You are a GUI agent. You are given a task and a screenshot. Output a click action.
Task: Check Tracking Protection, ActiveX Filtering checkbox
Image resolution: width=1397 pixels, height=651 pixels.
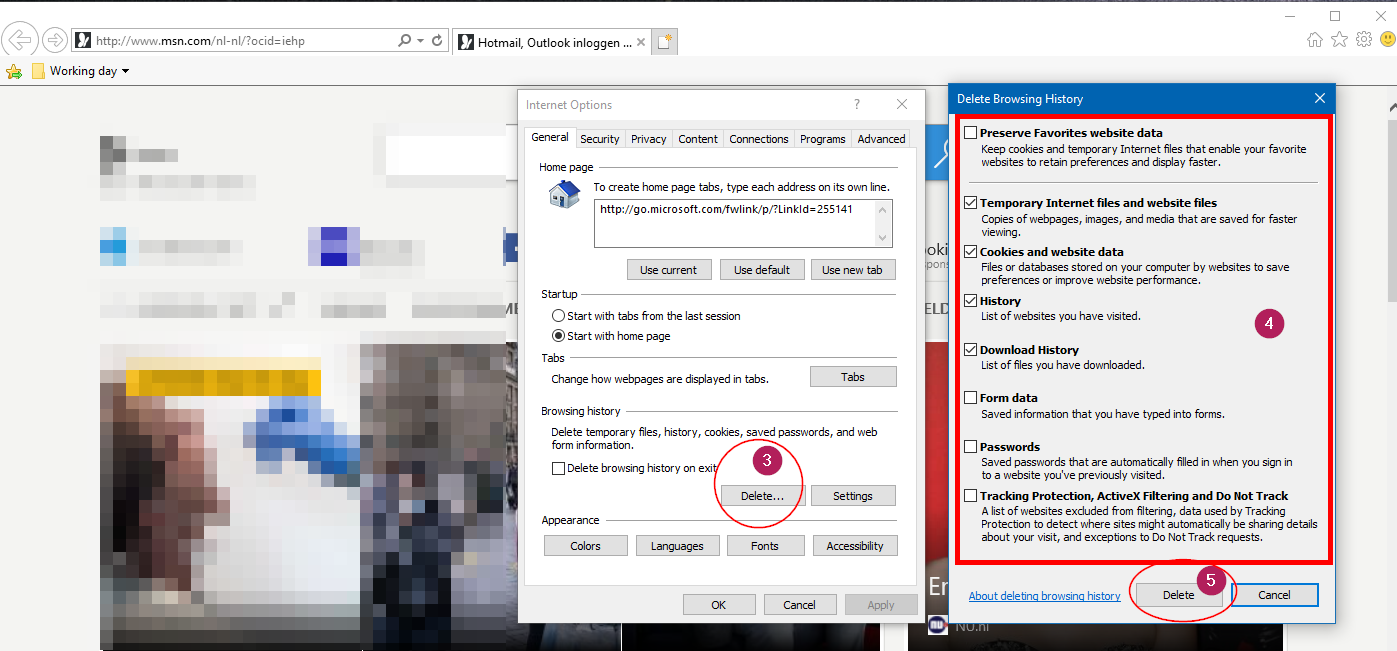(x=971, y=496)
